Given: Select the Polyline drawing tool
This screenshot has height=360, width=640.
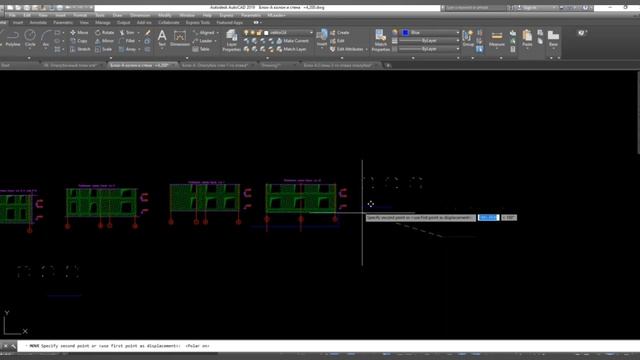Looking at the screenshot, I should click(12, 39).
